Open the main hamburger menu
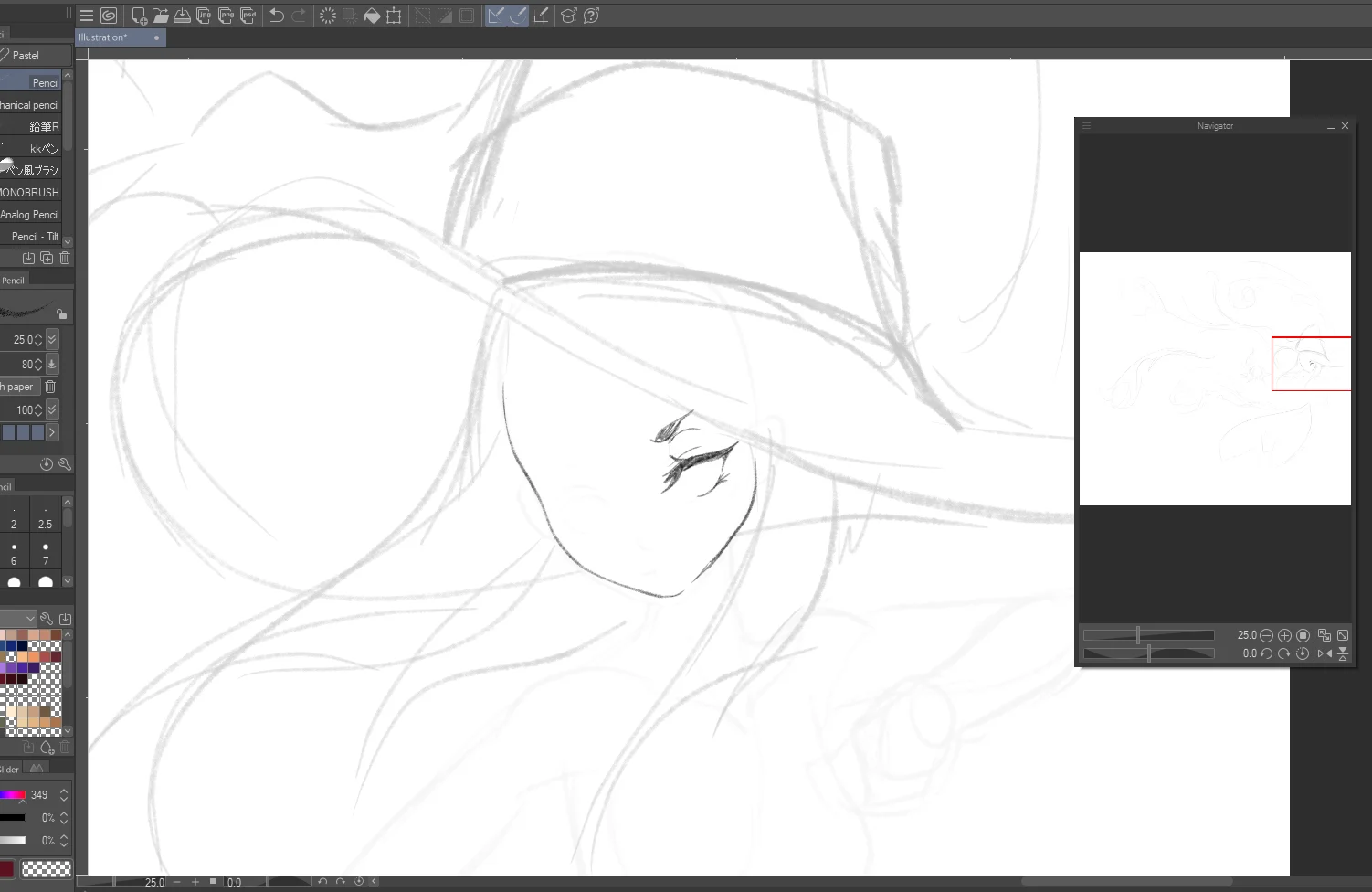This screenshot has height=892, width=1372. (87, 16)
